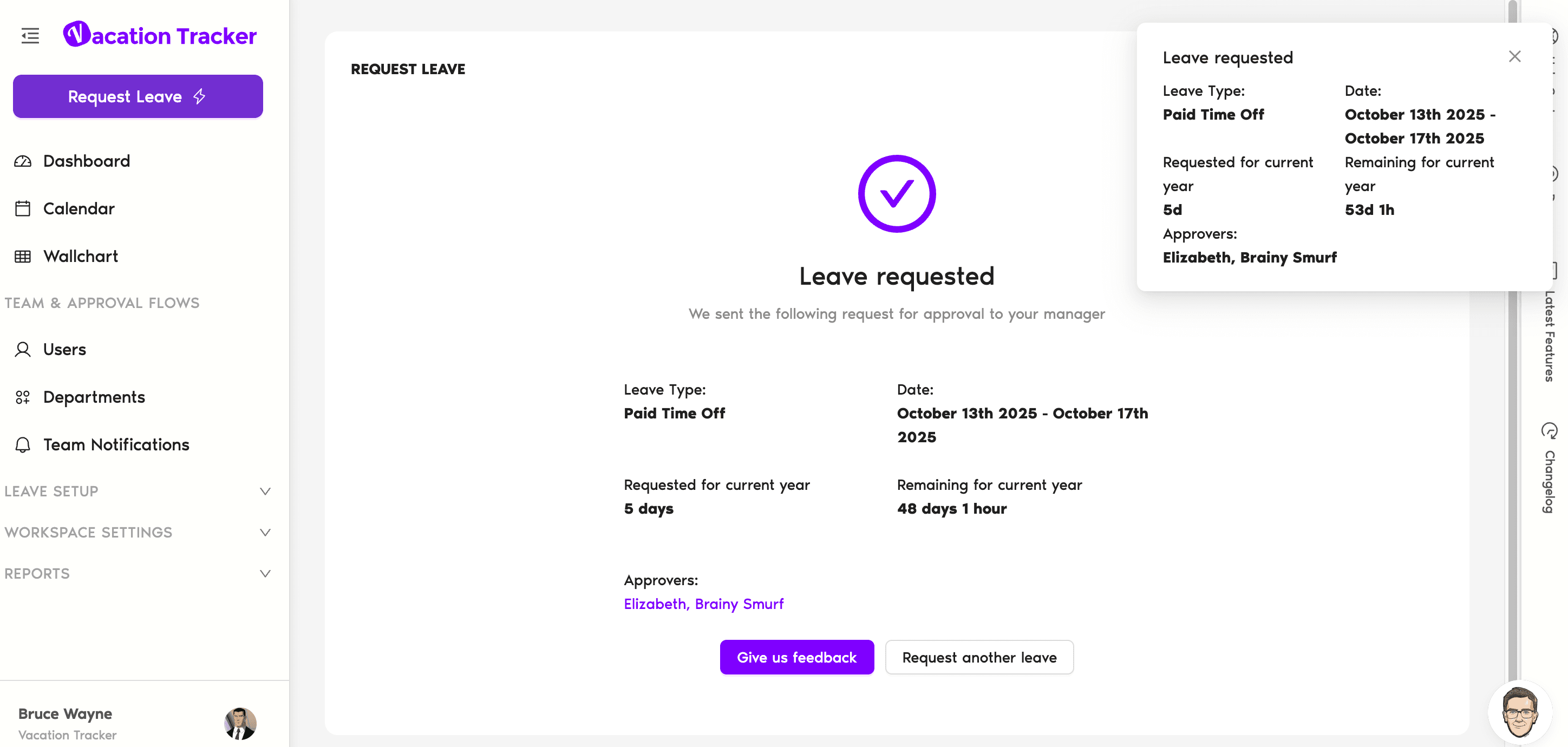
Task: Click the Users person icon
Action: 23,350
